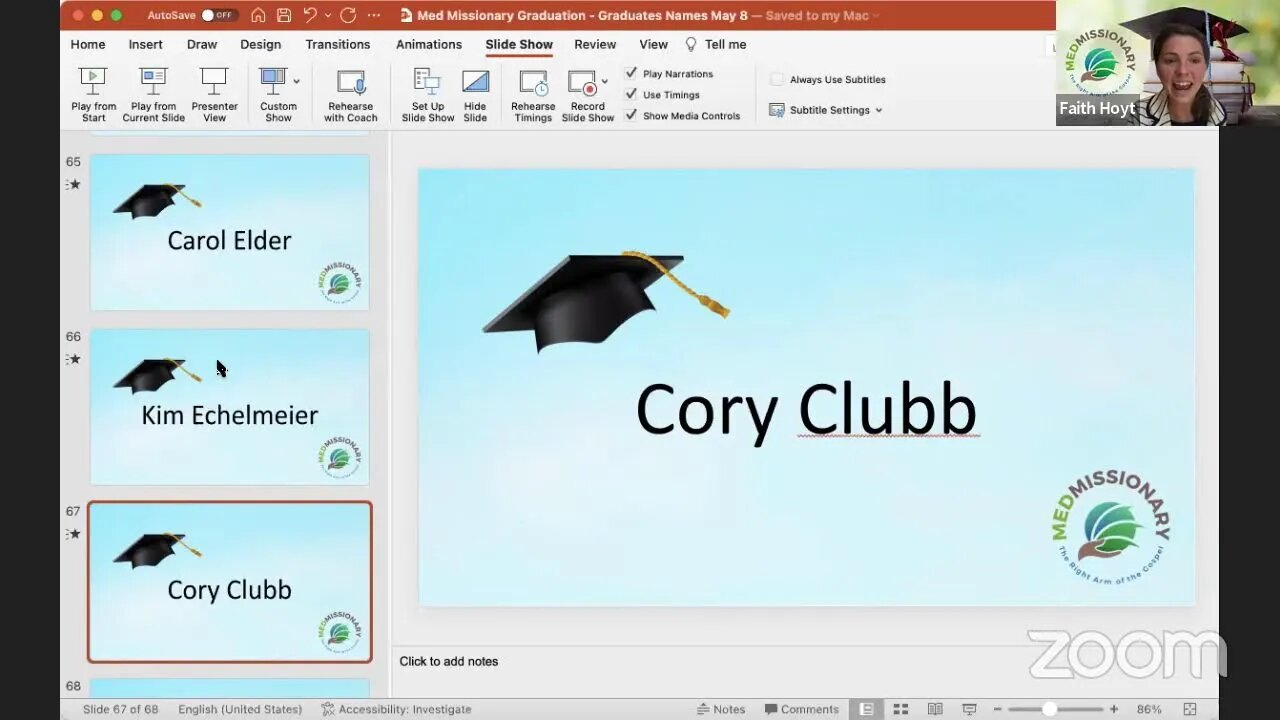Open the Undo history dropdown arrow

click(x=328, y=15)
